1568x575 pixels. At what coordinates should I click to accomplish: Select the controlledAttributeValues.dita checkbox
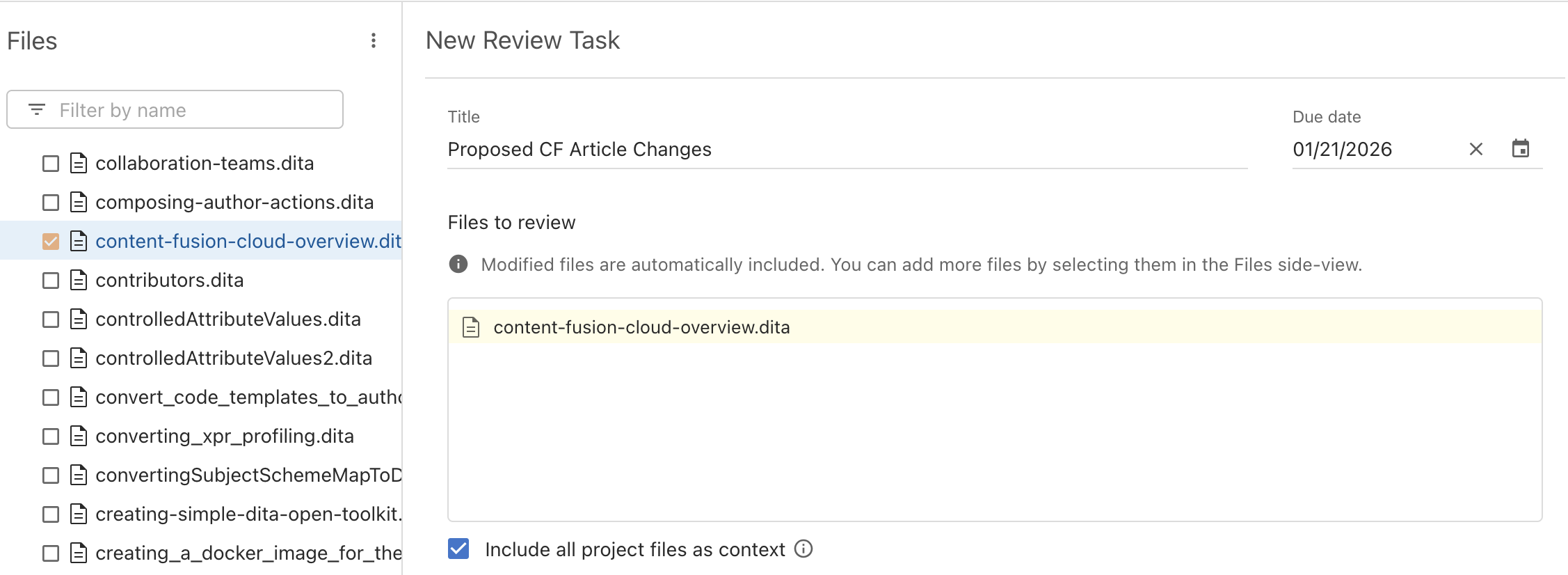click(51, 320)
